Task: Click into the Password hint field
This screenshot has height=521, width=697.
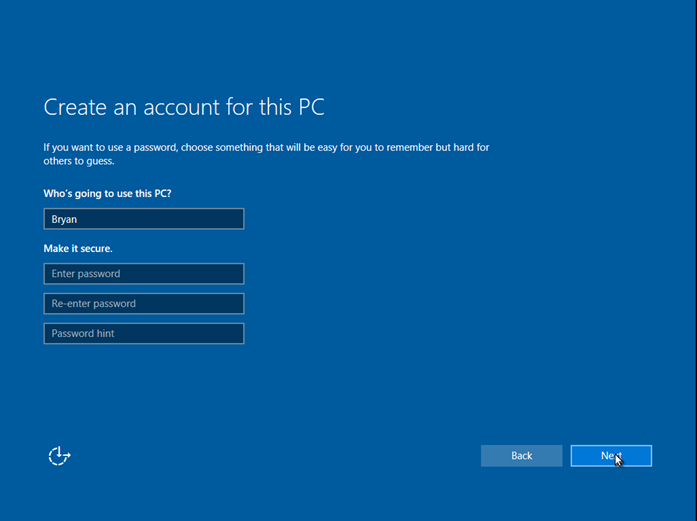Action: (x=144, y=333)
